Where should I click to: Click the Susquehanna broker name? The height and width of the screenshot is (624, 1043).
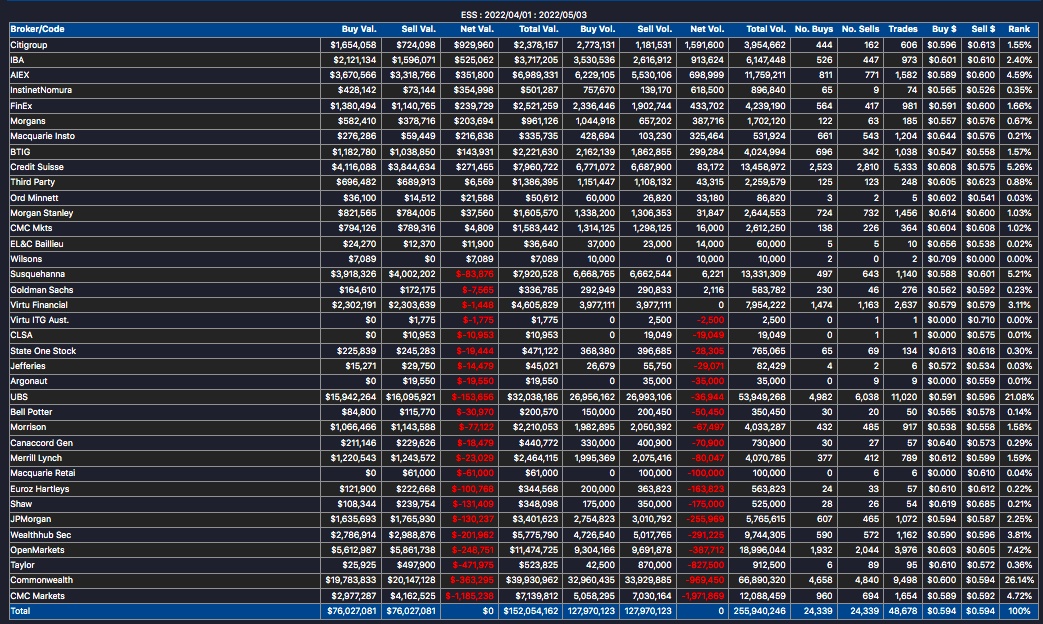tap(37, 273)
